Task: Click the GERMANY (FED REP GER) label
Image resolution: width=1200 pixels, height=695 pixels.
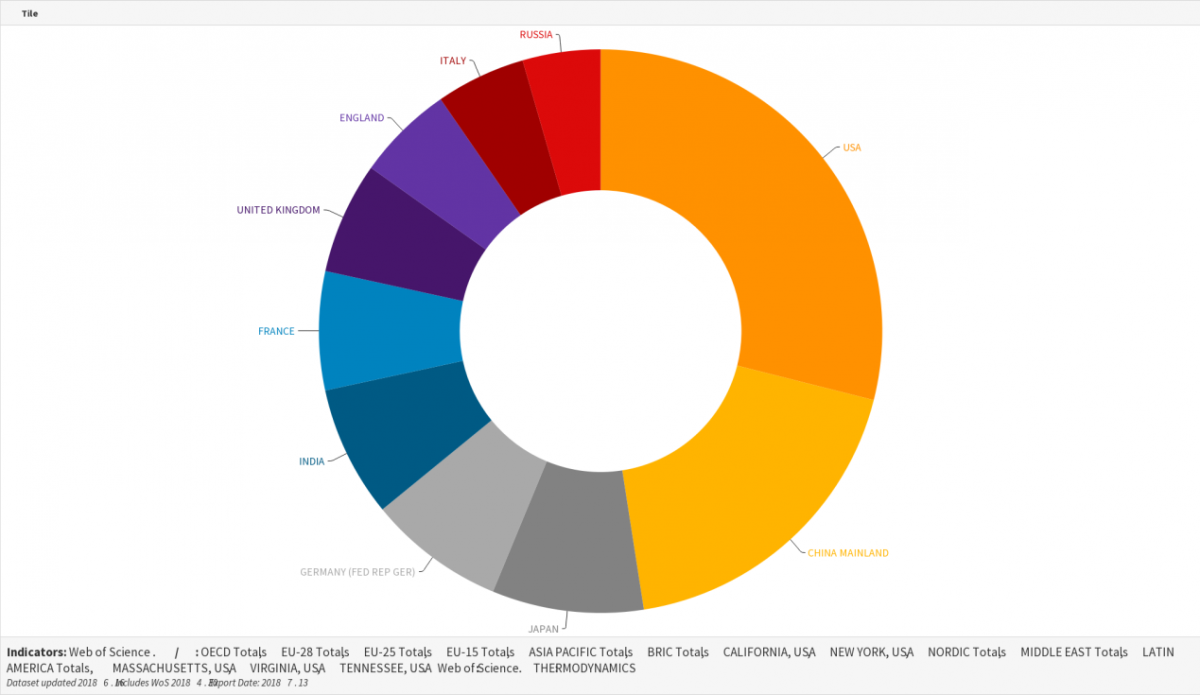Action: click(357, 572)
